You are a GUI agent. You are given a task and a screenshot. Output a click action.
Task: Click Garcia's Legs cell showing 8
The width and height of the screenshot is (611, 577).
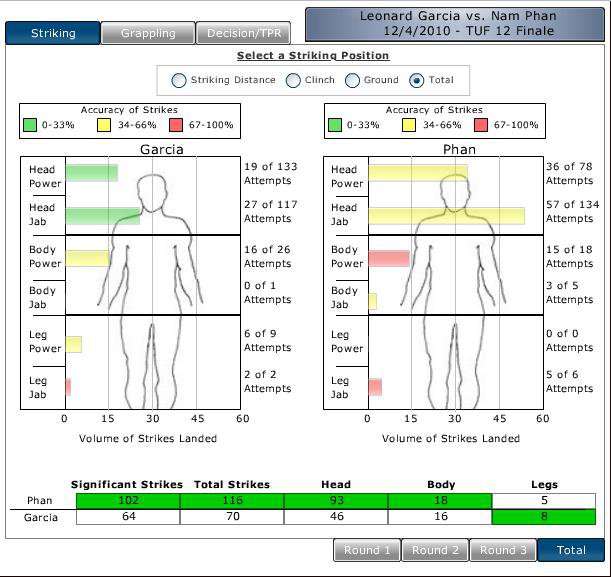point(544,517)
